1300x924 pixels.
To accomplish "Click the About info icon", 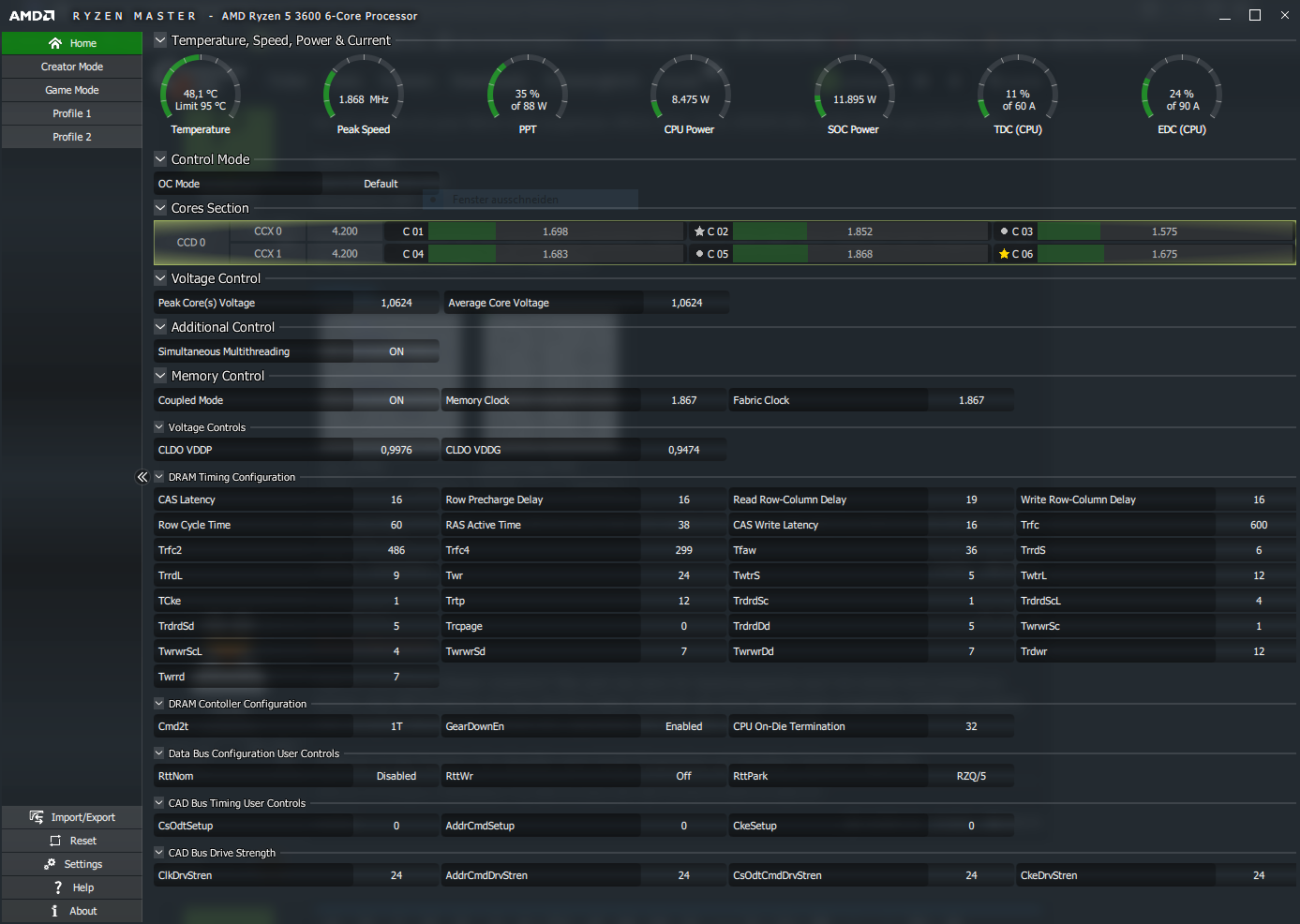I will [x=54, y=911].
